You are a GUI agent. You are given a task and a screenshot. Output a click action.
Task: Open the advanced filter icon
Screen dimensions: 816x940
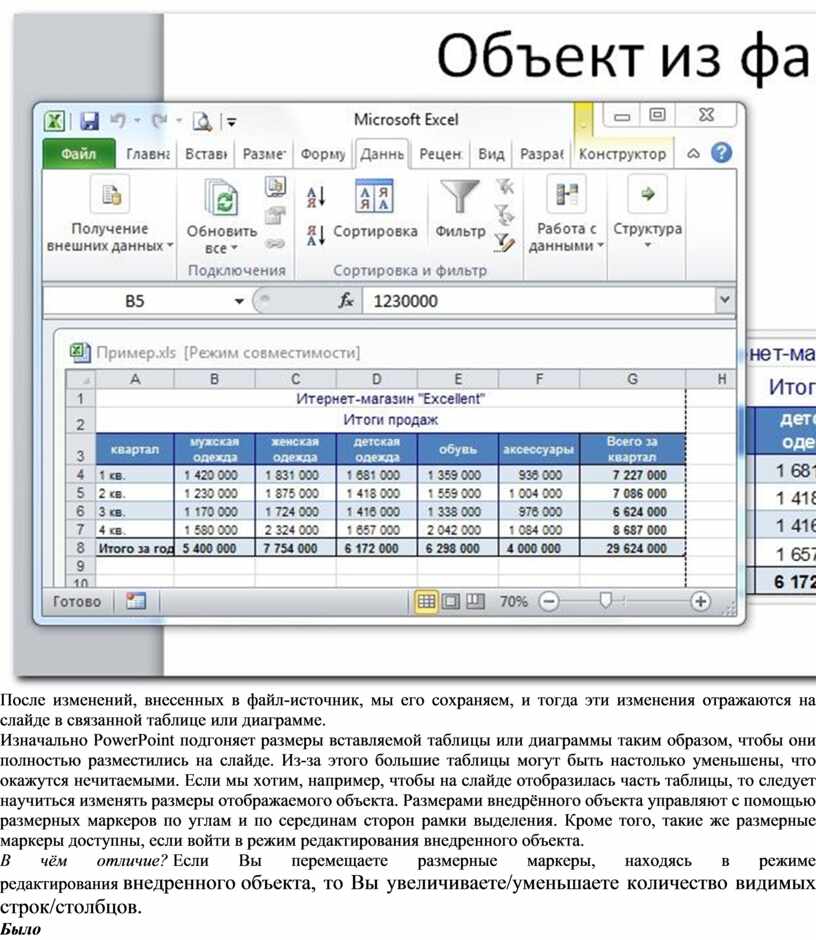(x=505, y=242)
